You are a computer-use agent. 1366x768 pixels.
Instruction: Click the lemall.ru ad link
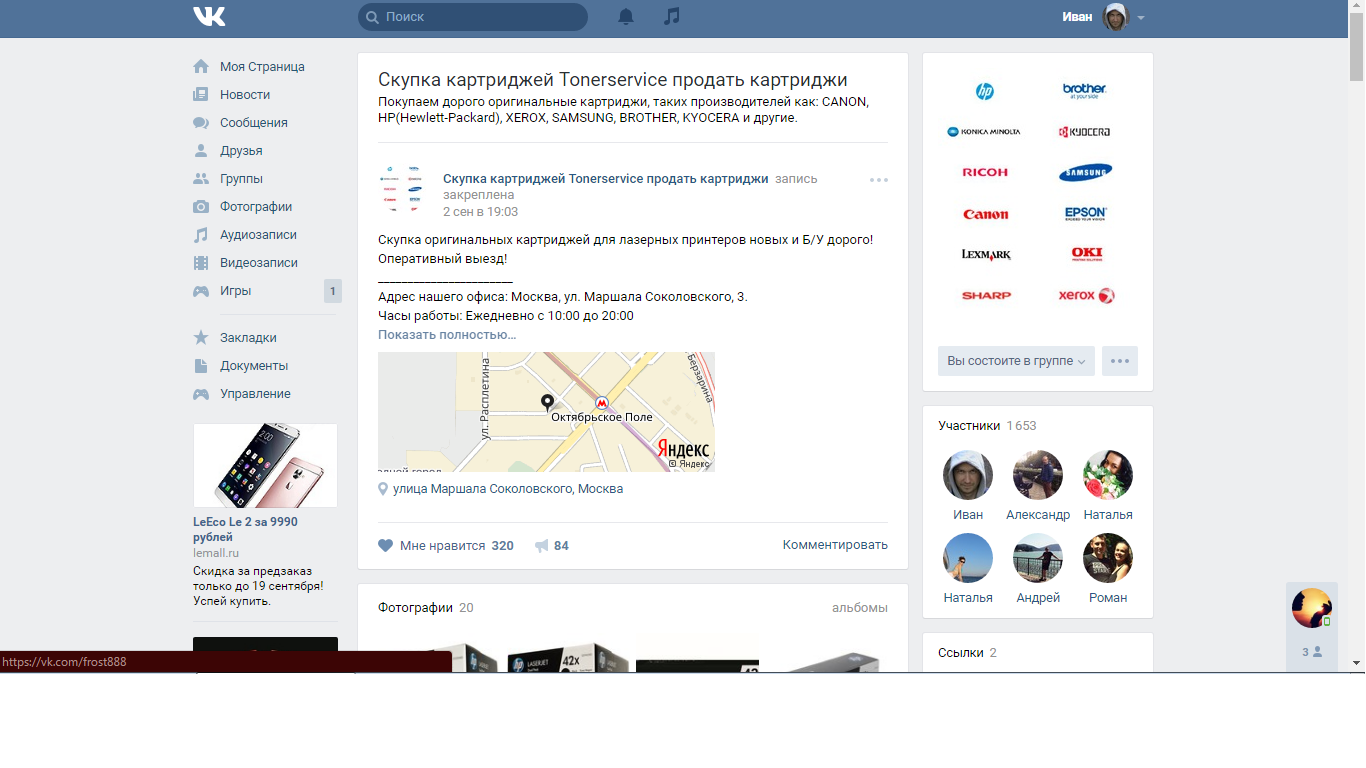coord(216,553)
